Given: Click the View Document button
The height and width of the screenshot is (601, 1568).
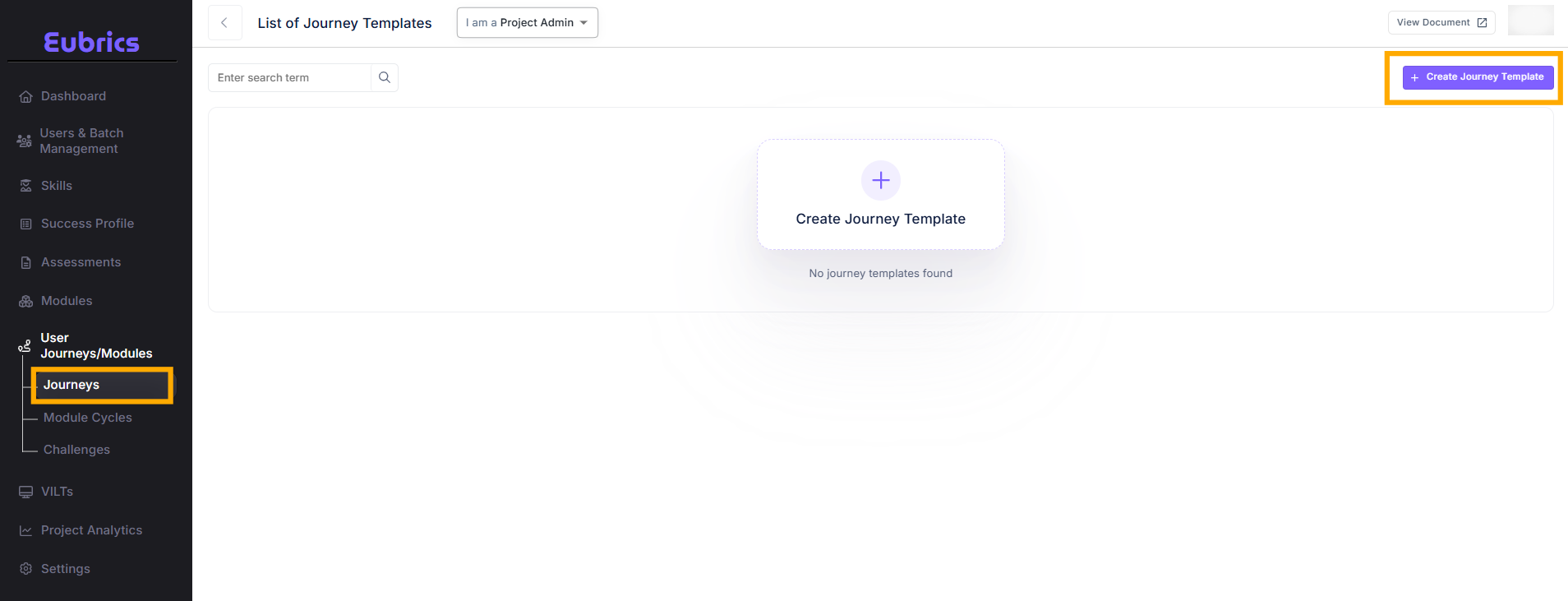Looking at the screenshot, I should click(1441, 23).
